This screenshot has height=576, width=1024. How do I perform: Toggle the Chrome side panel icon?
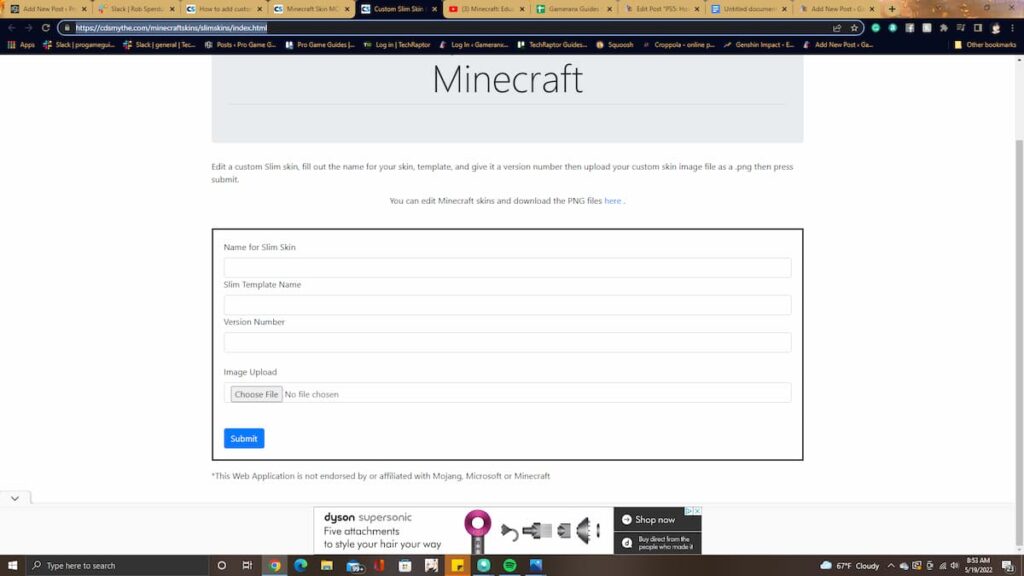[x=978, y=28]
